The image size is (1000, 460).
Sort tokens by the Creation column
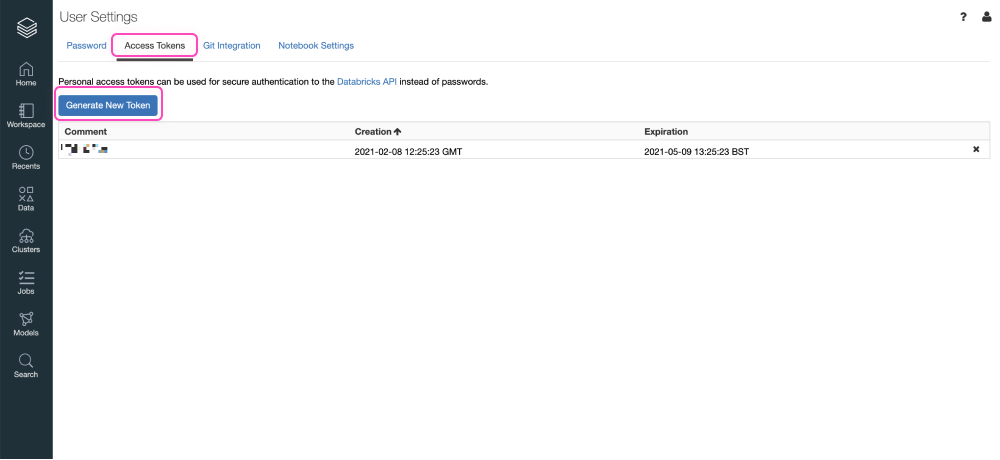tap(377, 132)
